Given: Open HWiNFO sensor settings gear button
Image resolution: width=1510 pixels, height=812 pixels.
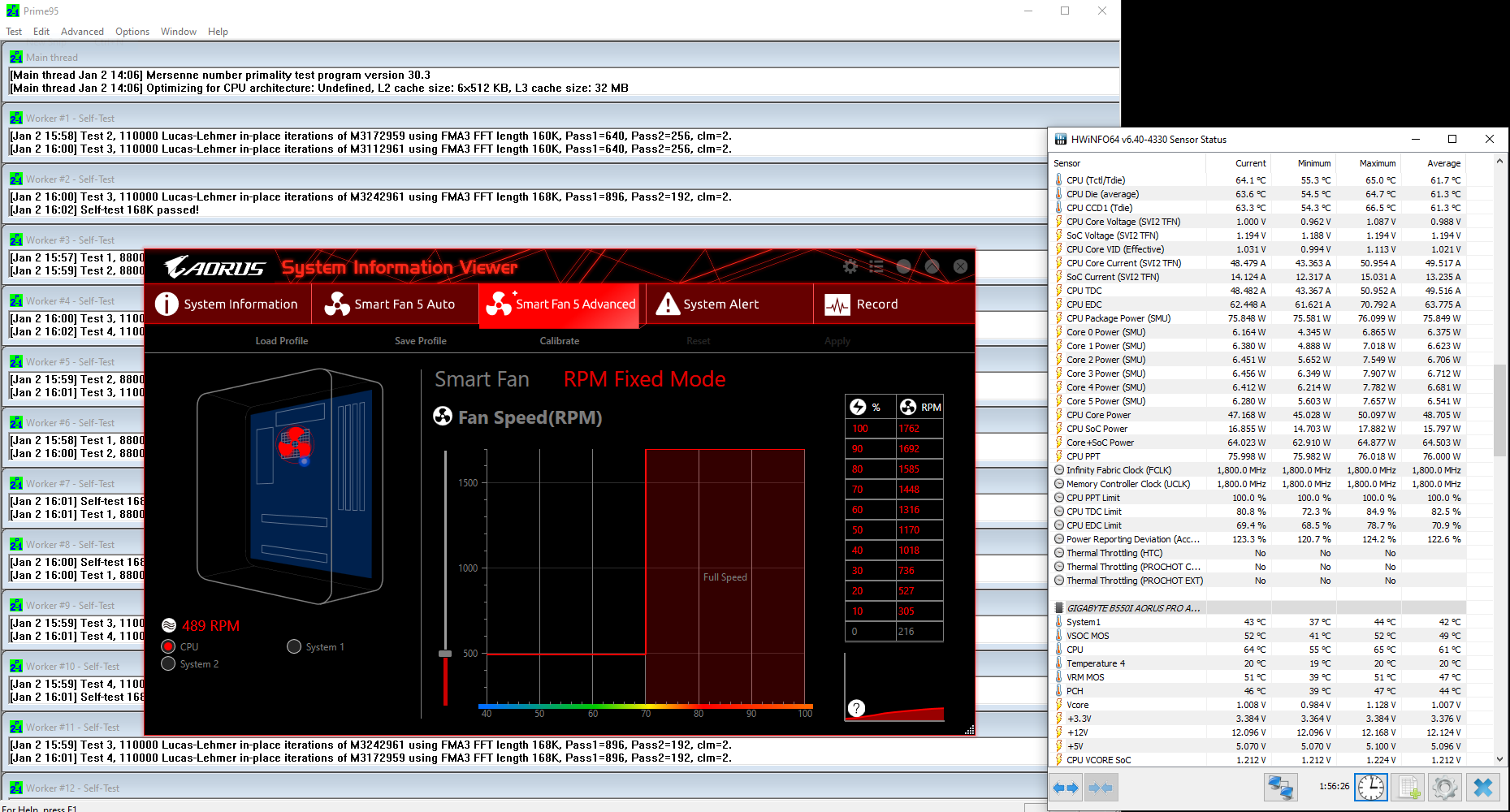Looking at the screenshot, I should coord(1445,788).
